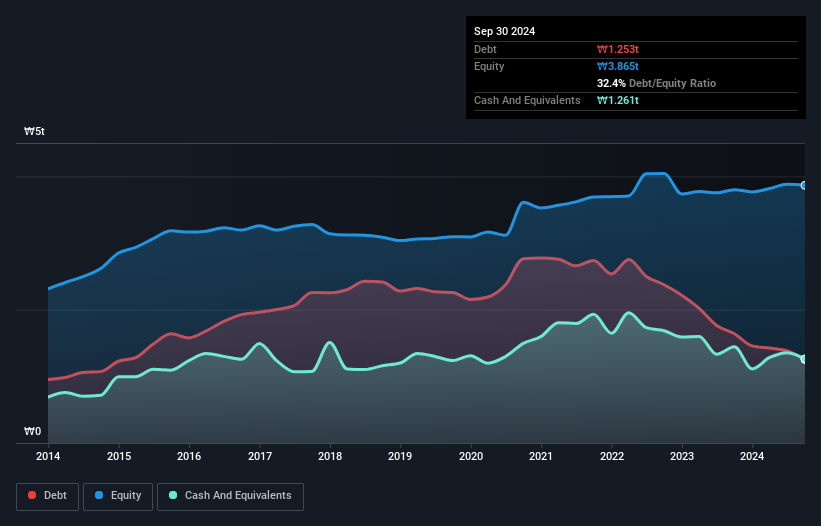
Task: Click the ₩0 y-axis label
Action: tap(32, 431)
